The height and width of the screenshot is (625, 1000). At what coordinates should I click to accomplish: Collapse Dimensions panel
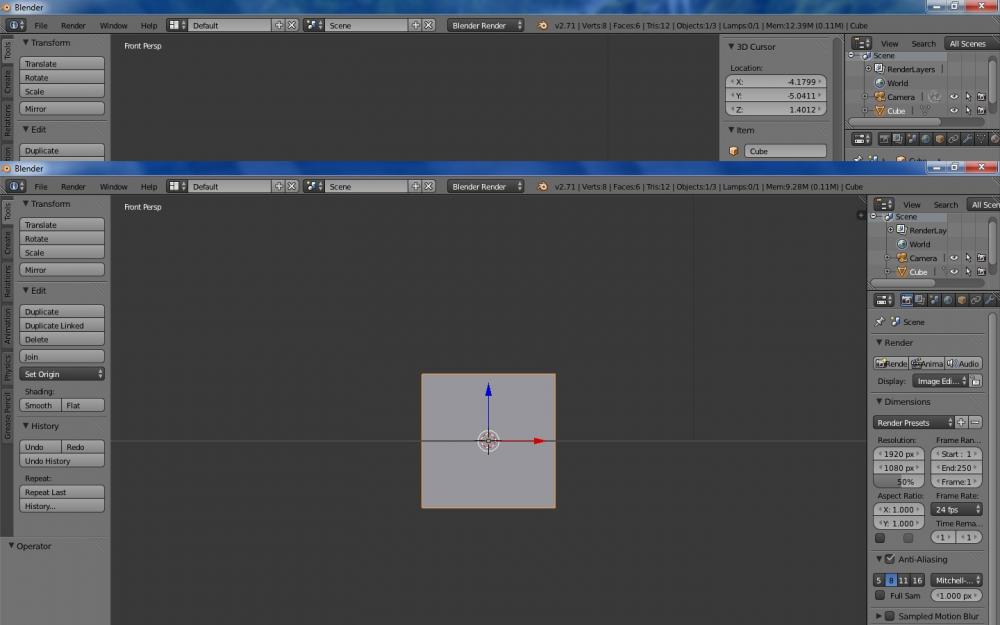click(x=879, y=401)
